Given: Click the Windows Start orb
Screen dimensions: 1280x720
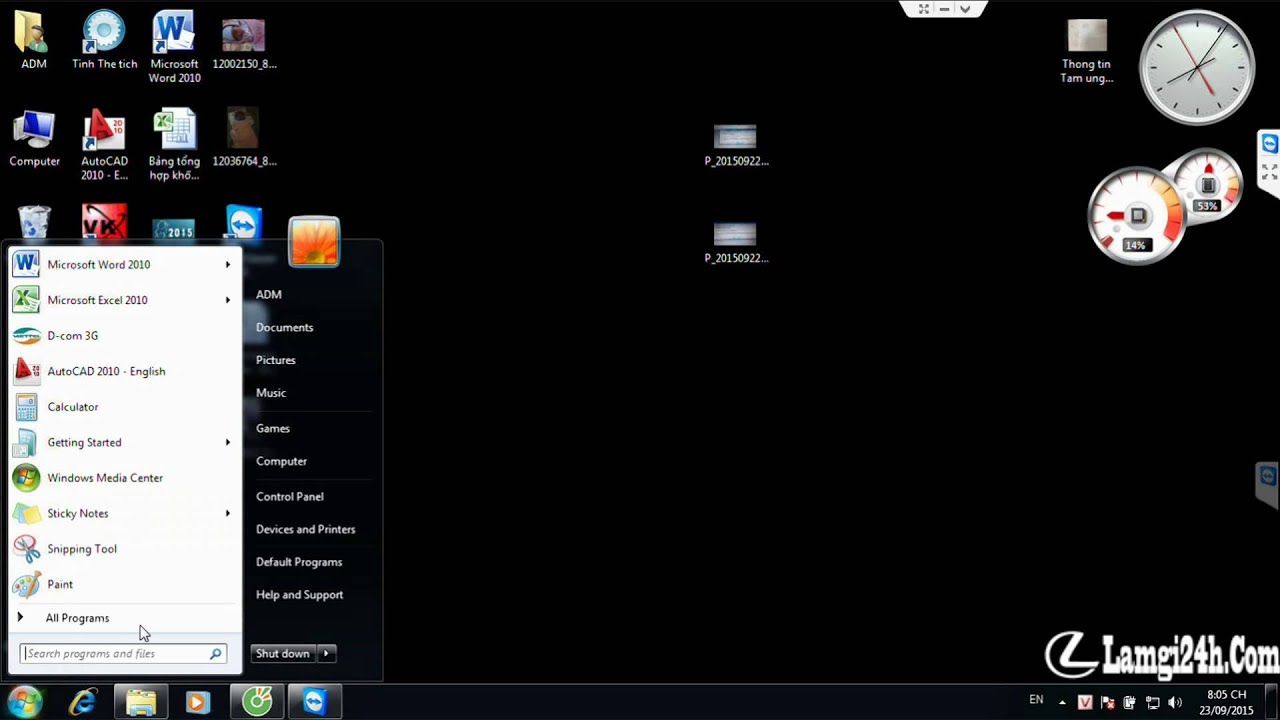Looking at the screenshot, I should pos(24,702).
